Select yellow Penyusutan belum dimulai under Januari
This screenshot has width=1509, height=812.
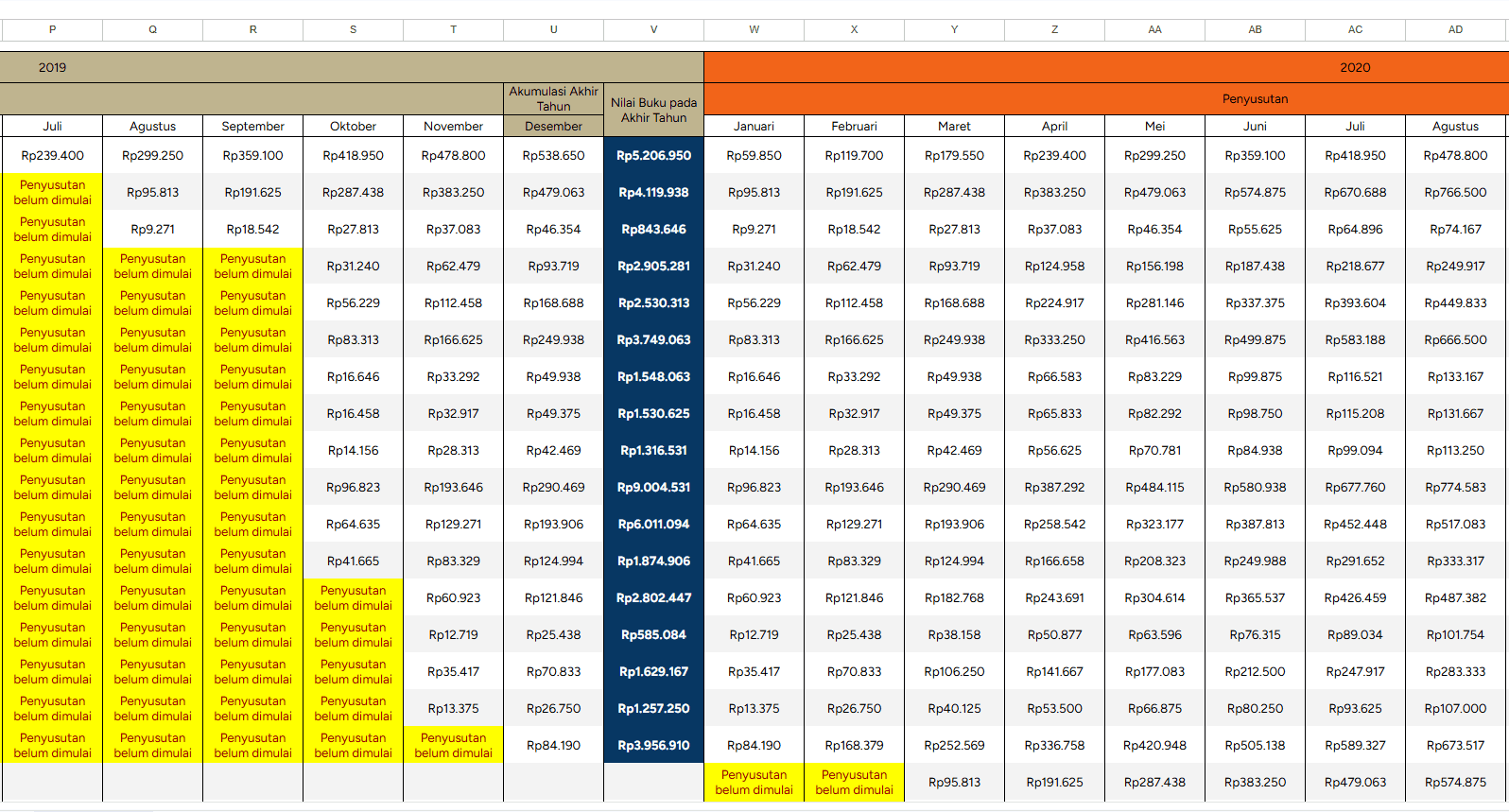tap(754, 782)
